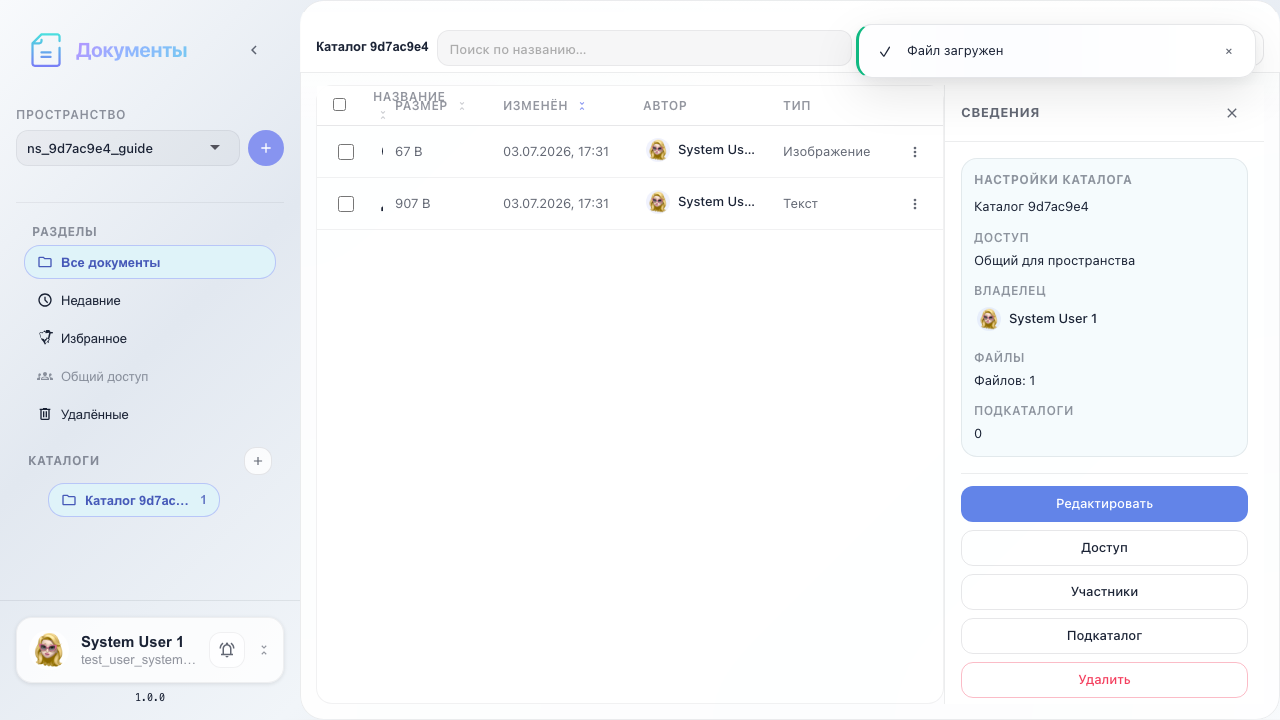Collapse the sidebar with the chevron arrow
This screenshot has height=720, width=1280.
click(254, 50)
